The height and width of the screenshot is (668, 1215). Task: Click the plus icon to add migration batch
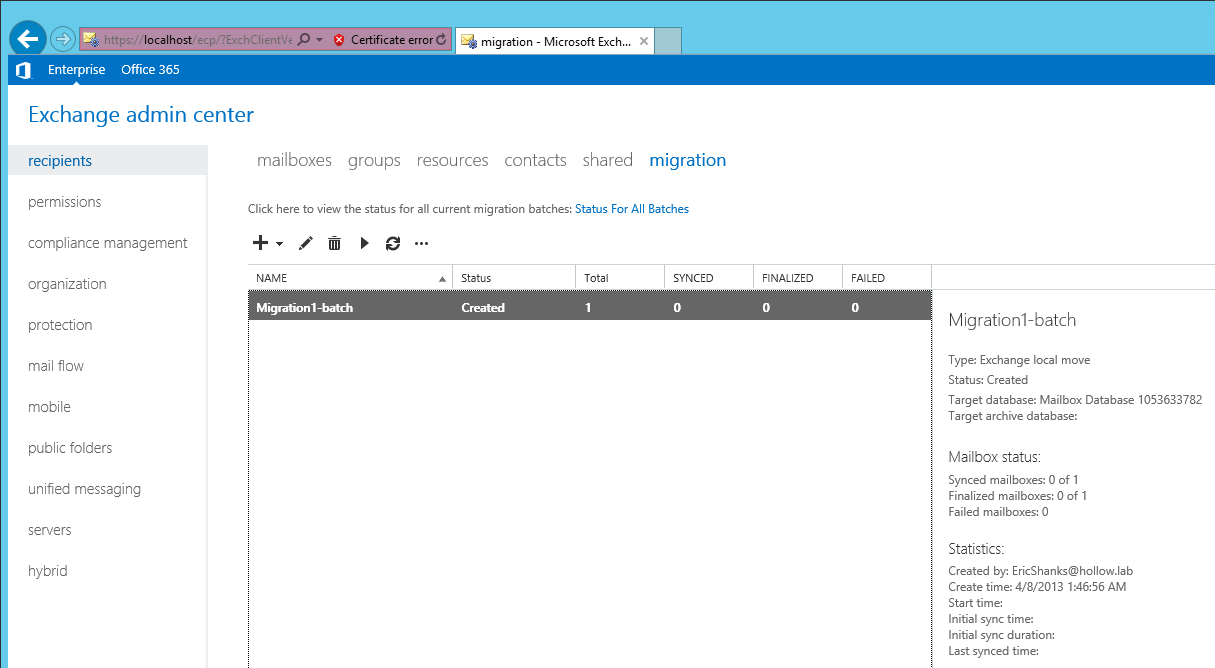point(260,243)
